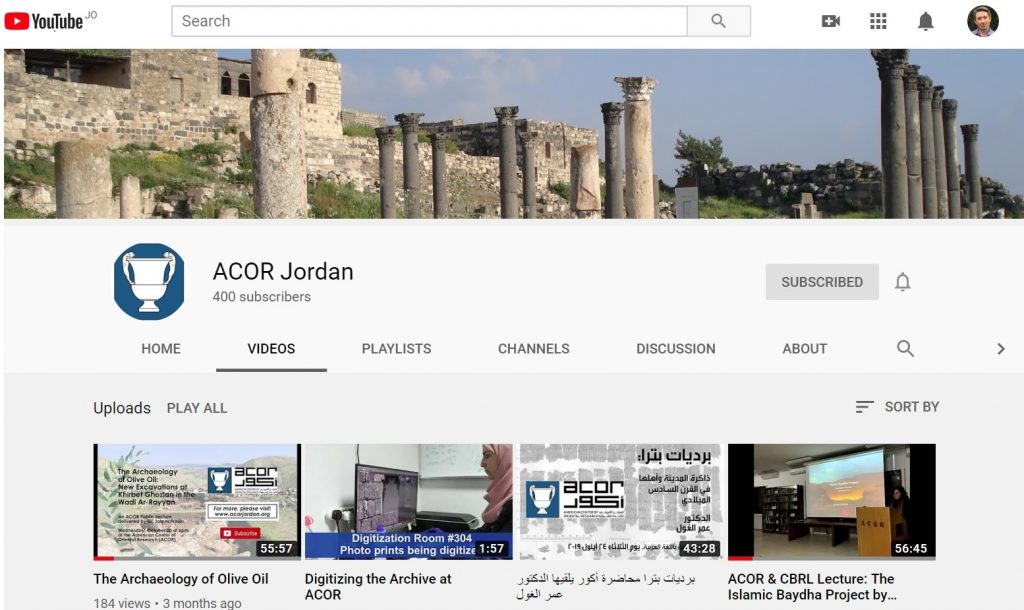This screenshot has width=1024, height=610.
Task: Open the SORT BY dropdown
Action: [896, 407]
